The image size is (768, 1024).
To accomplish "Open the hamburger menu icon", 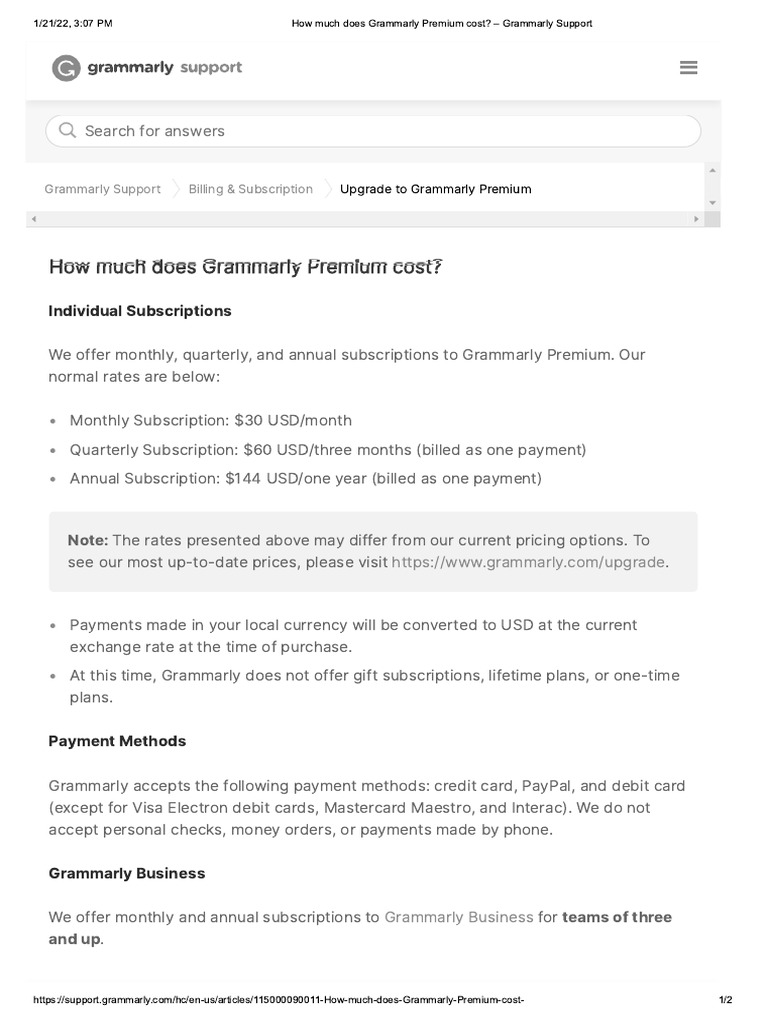I will click(x=688, y=68).
